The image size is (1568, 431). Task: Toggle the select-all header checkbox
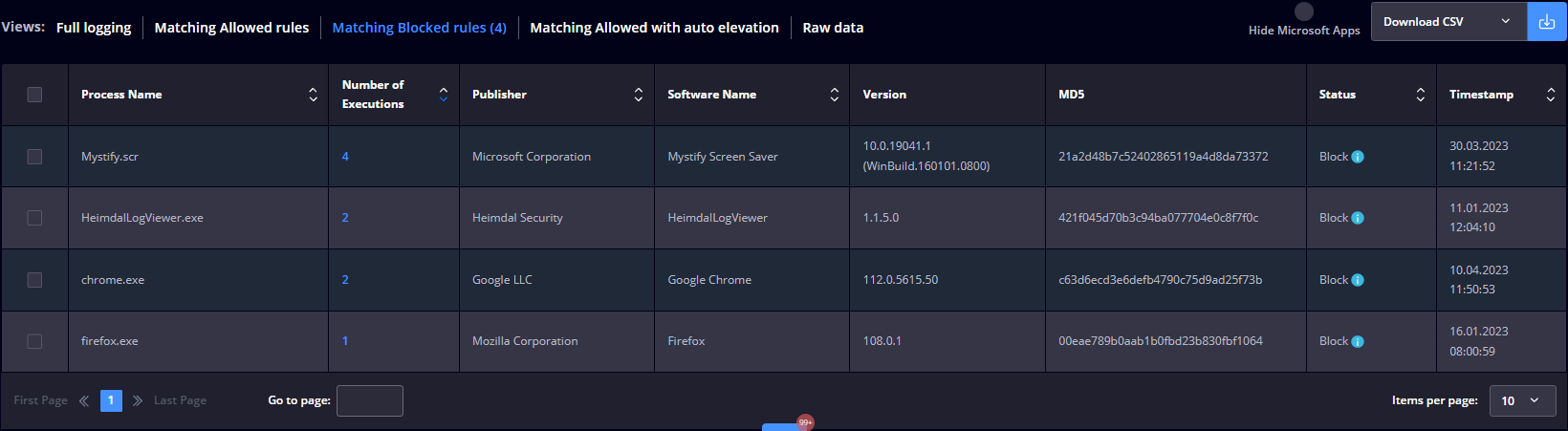point(34,95)
